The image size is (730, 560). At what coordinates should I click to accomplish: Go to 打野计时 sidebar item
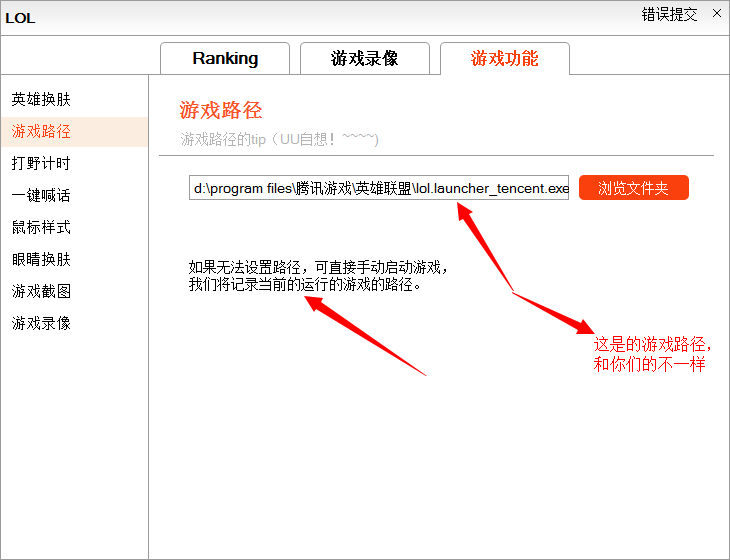click(41, 164)
